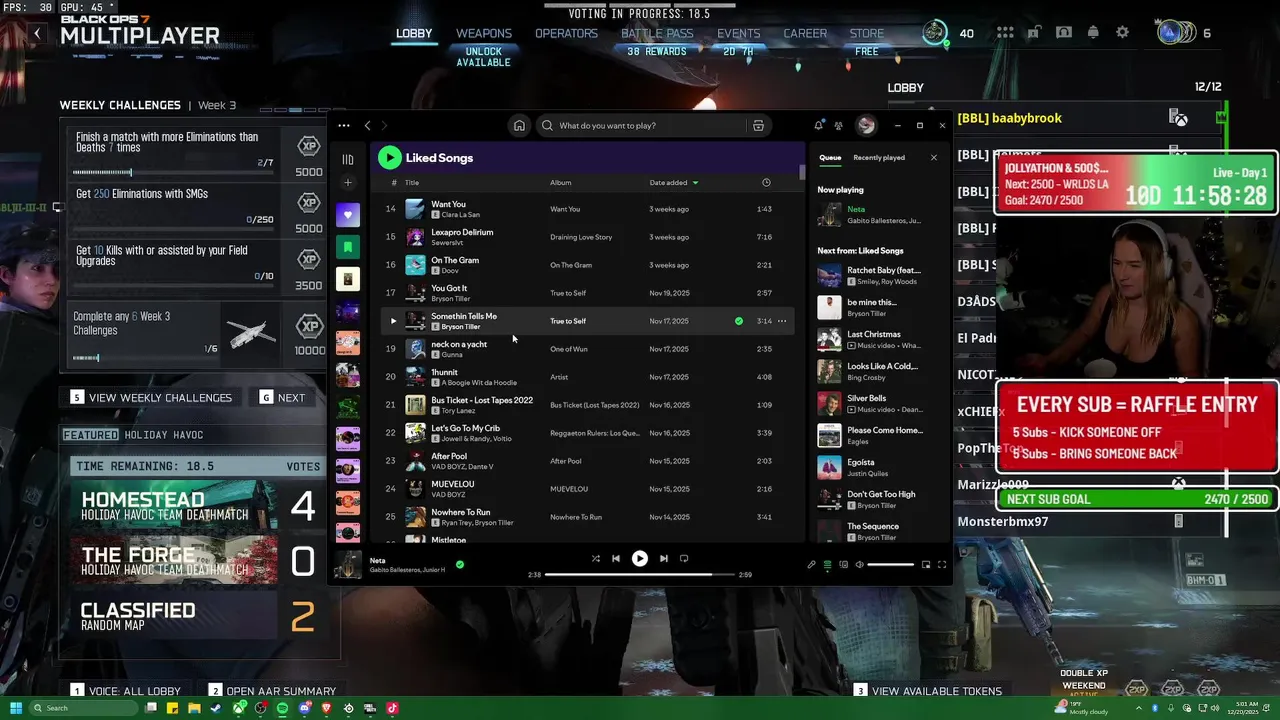Mute Spotify volume speaker icon

tap(859, 565)
